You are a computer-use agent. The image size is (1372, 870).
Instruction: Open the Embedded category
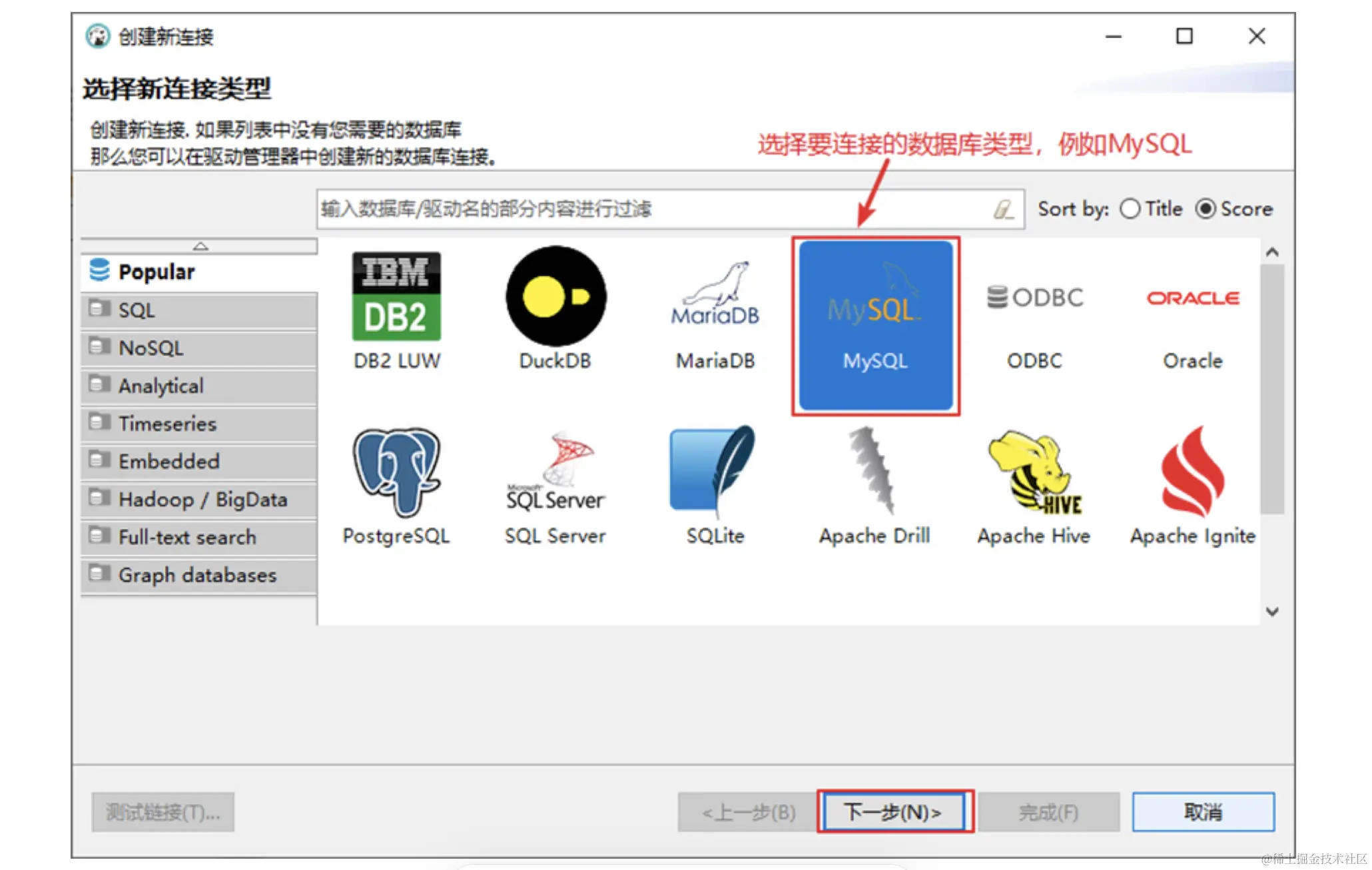click(199, 462)
